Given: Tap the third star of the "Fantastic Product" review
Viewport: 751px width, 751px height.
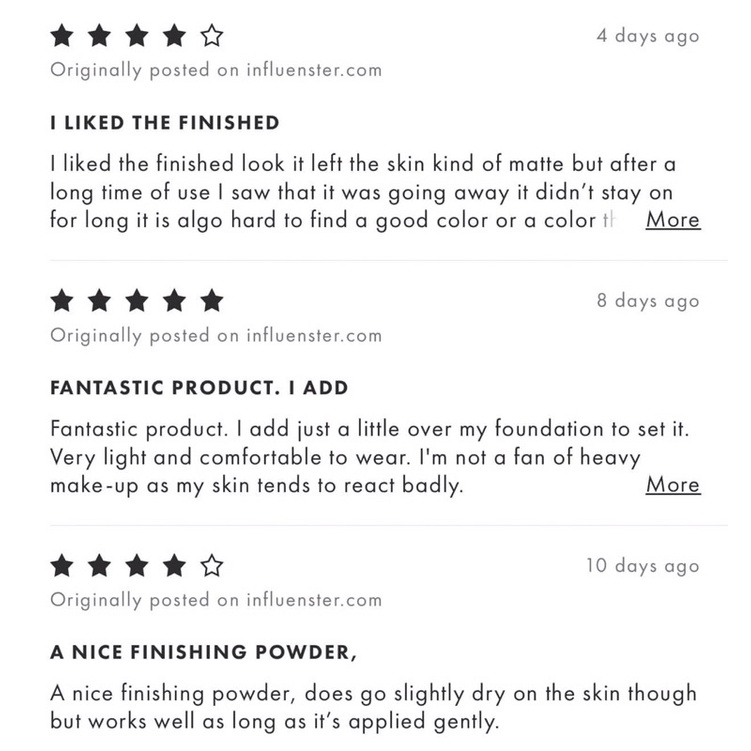Looking at the screenshot, I should coord(137,300).
